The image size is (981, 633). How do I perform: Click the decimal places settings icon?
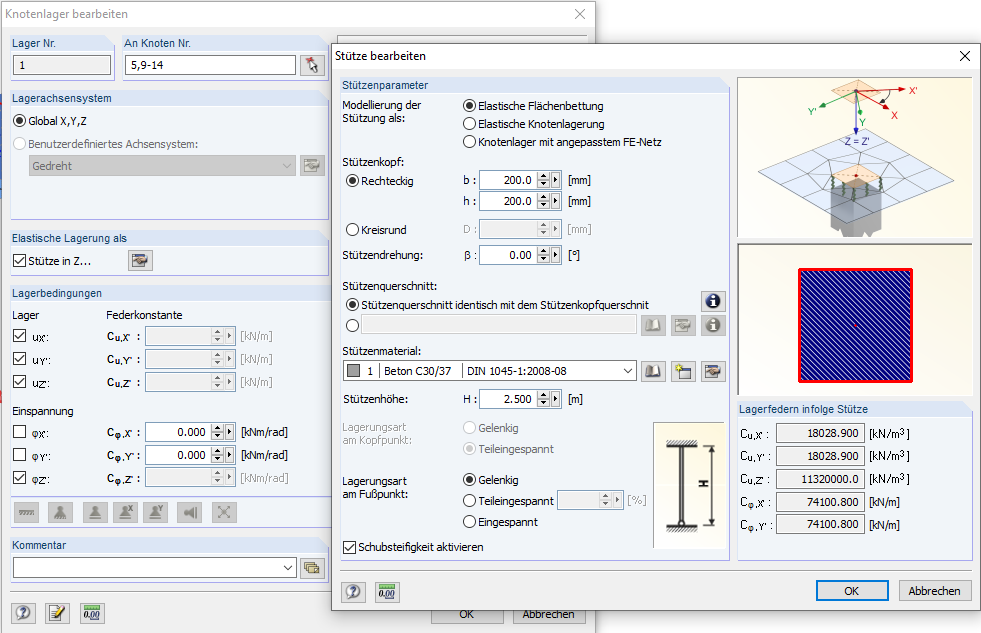click(x=386, y=592)
